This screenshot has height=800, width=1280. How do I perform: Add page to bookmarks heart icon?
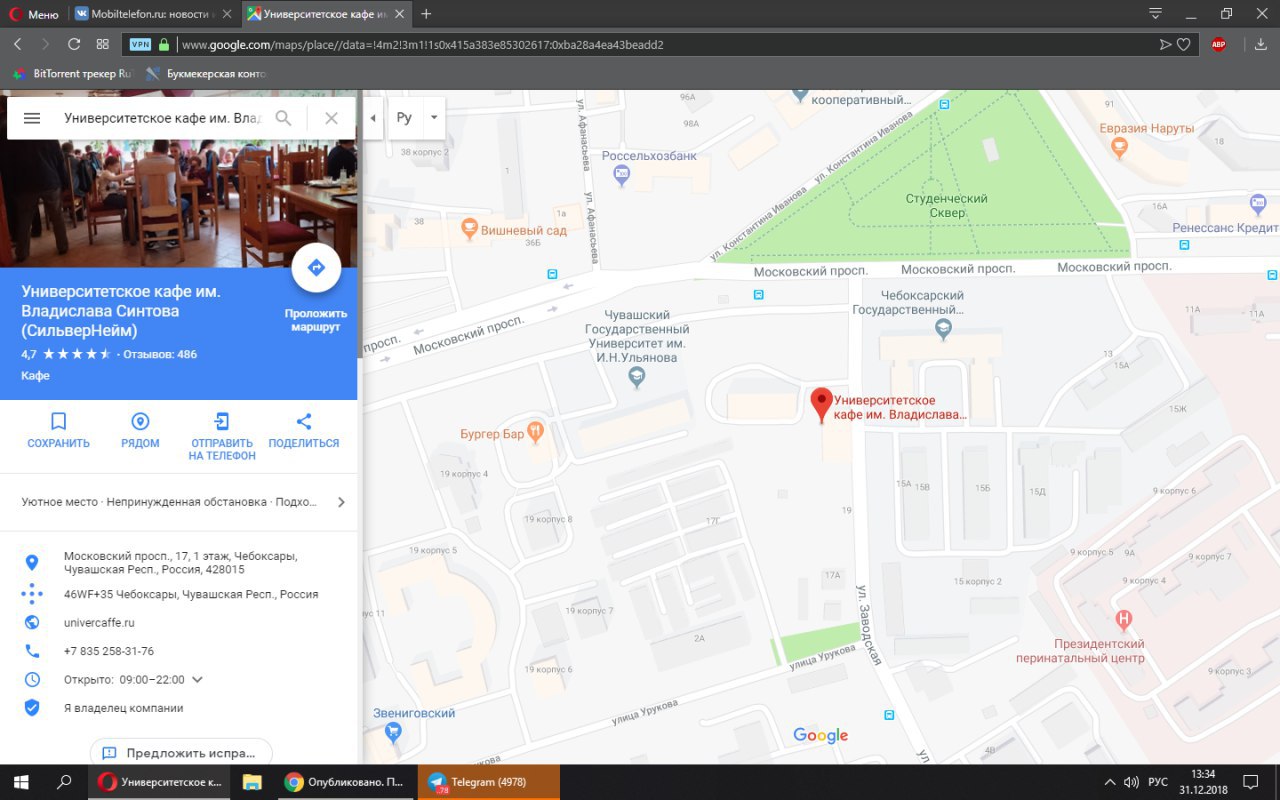tap(1184, 44)
